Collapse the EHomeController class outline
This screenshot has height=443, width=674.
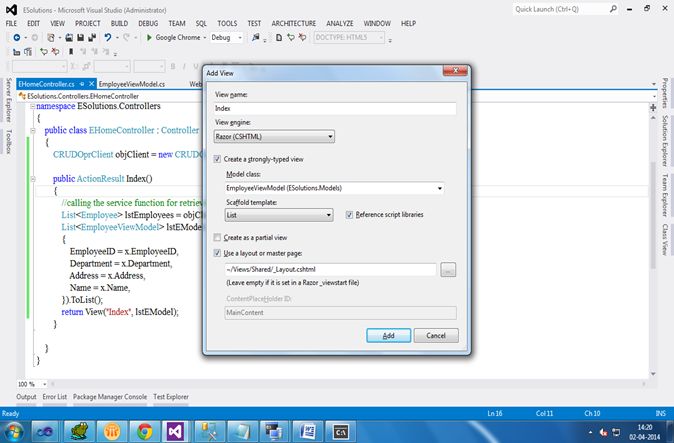click(x=33, y=130)
